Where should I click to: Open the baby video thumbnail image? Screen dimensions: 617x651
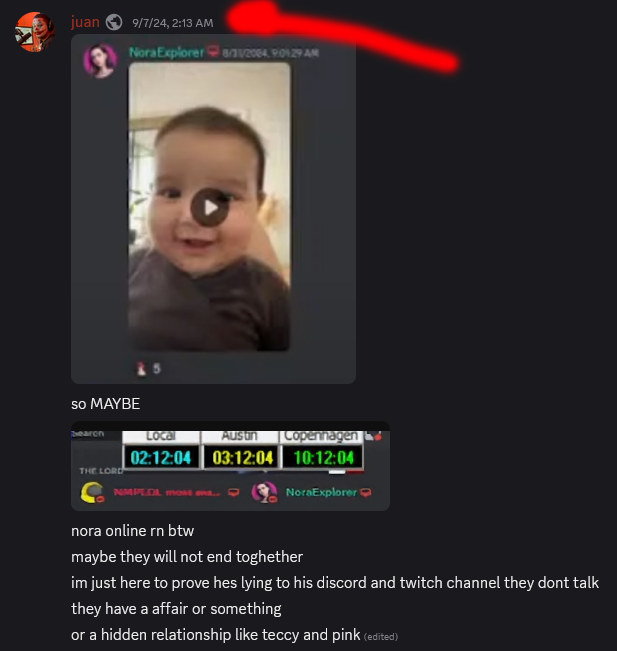coord(210,207)
